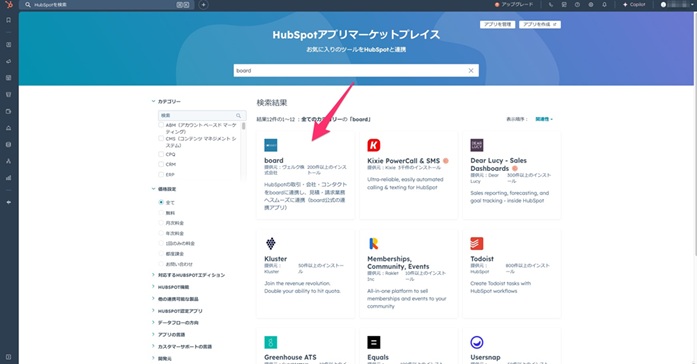Open the database-cylinder sidebar icon
The height and width of the screenshot is (364, 697).
(x=8, y=144)
